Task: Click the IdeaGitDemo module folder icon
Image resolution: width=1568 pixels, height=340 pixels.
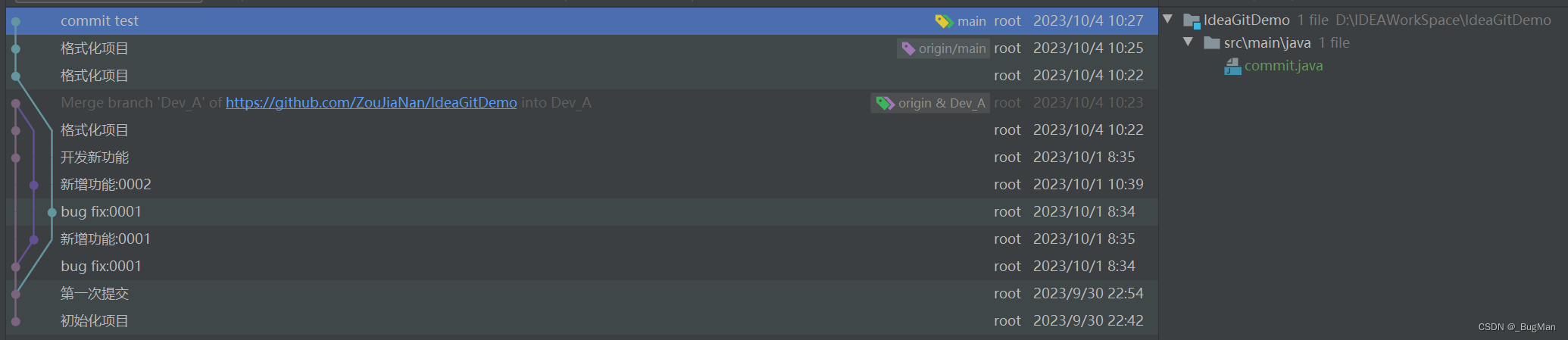Action: coord(1192,20)
